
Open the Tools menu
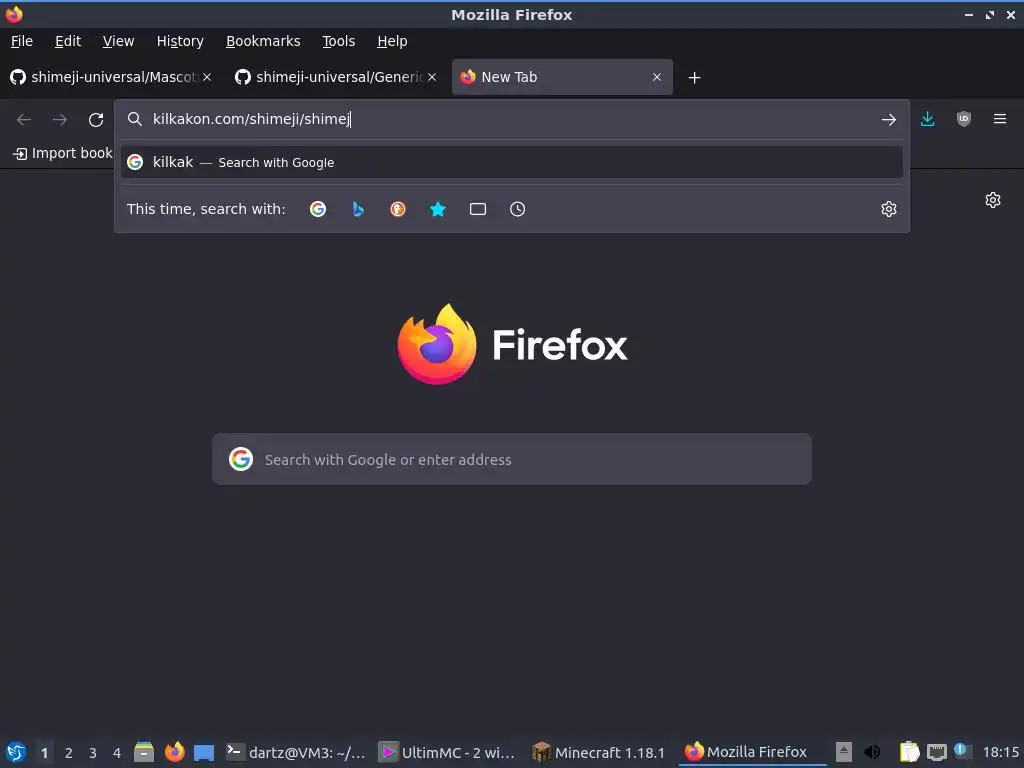point(338,41)
